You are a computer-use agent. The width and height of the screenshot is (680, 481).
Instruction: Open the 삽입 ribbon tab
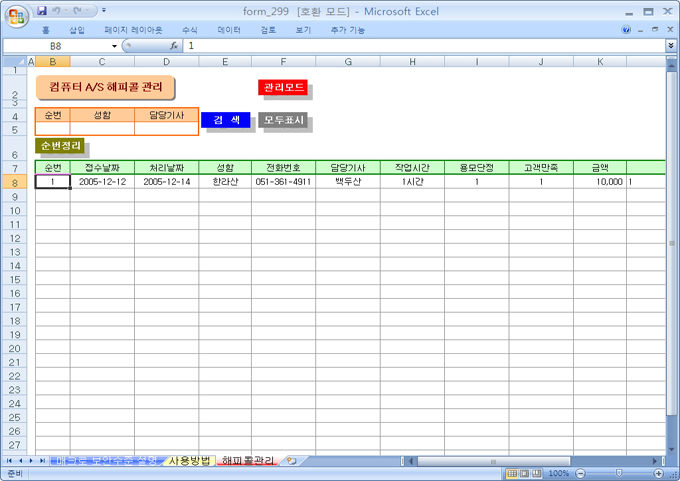pyautogui.click(x=77, y=30)
